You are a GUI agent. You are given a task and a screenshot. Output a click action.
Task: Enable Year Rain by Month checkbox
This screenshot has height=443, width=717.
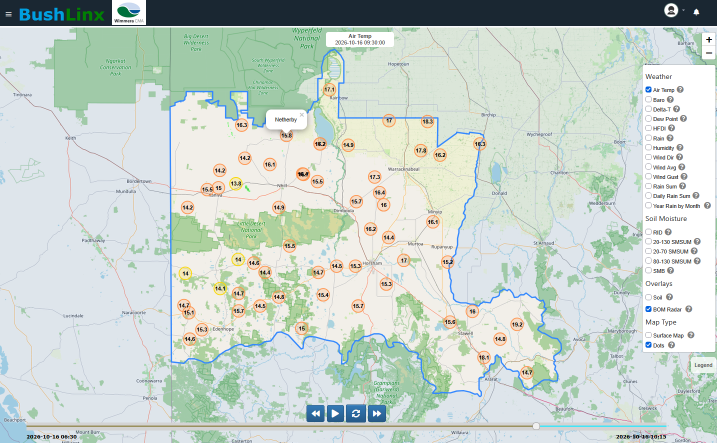pyautogui.click(x=648, y=206)
